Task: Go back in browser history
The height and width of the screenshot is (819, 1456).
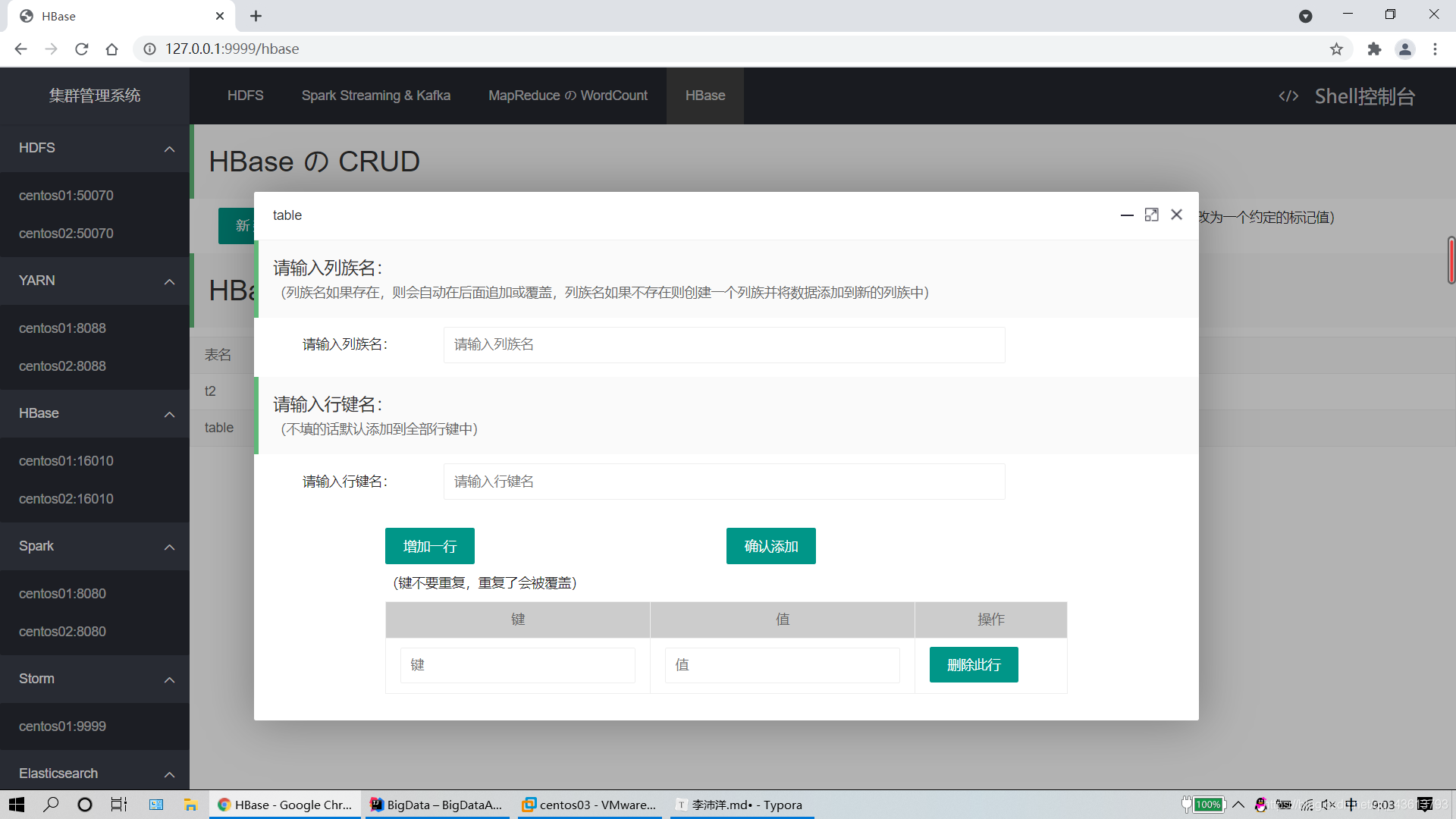Action: point(21,49)
